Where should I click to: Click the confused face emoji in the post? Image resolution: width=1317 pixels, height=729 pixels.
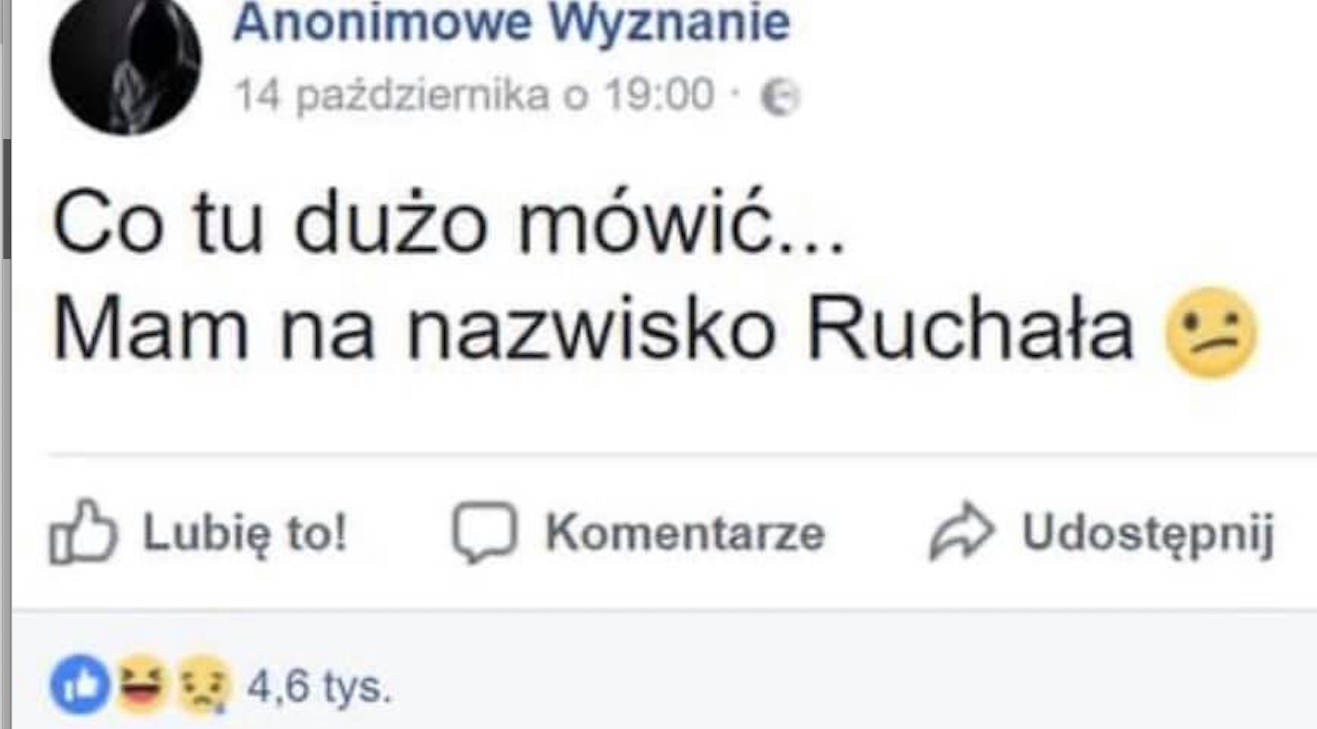(1211, 332)
